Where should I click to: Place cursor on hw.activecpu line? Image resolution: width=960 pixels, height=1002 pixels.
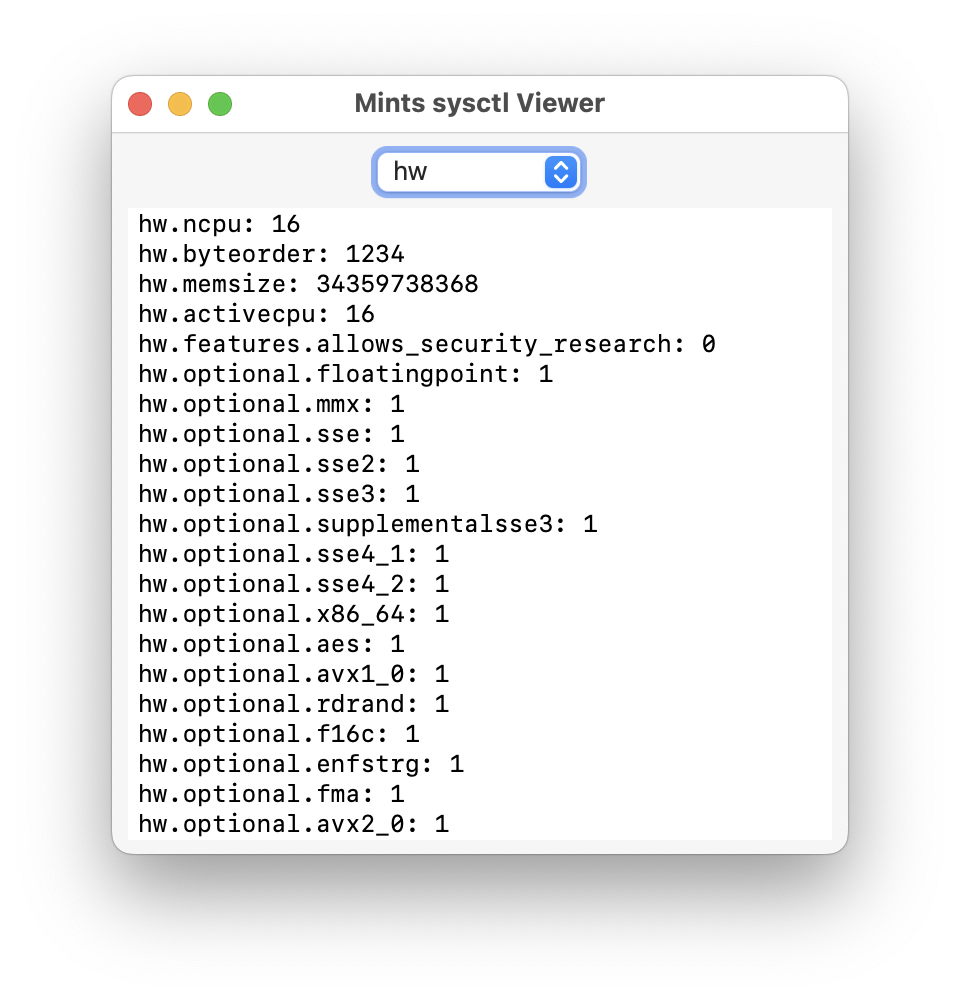(x=256, y=314)
